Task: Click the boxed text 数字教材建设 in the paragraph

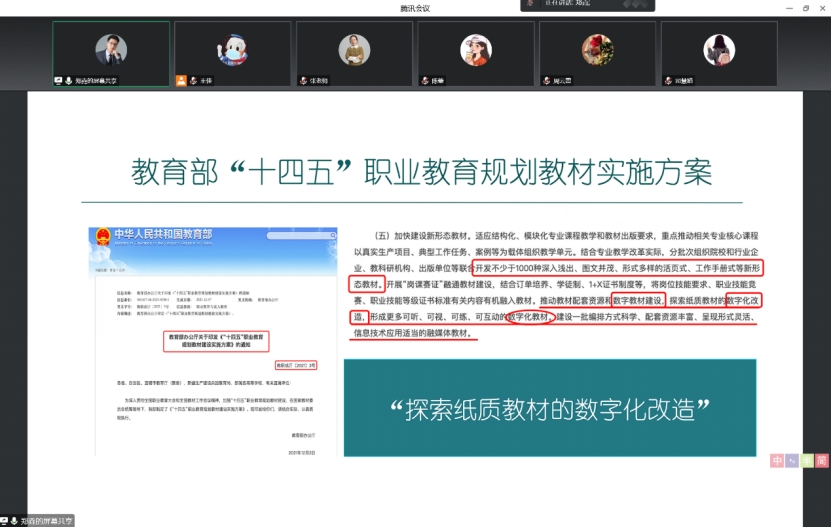Action: (638, 301)
